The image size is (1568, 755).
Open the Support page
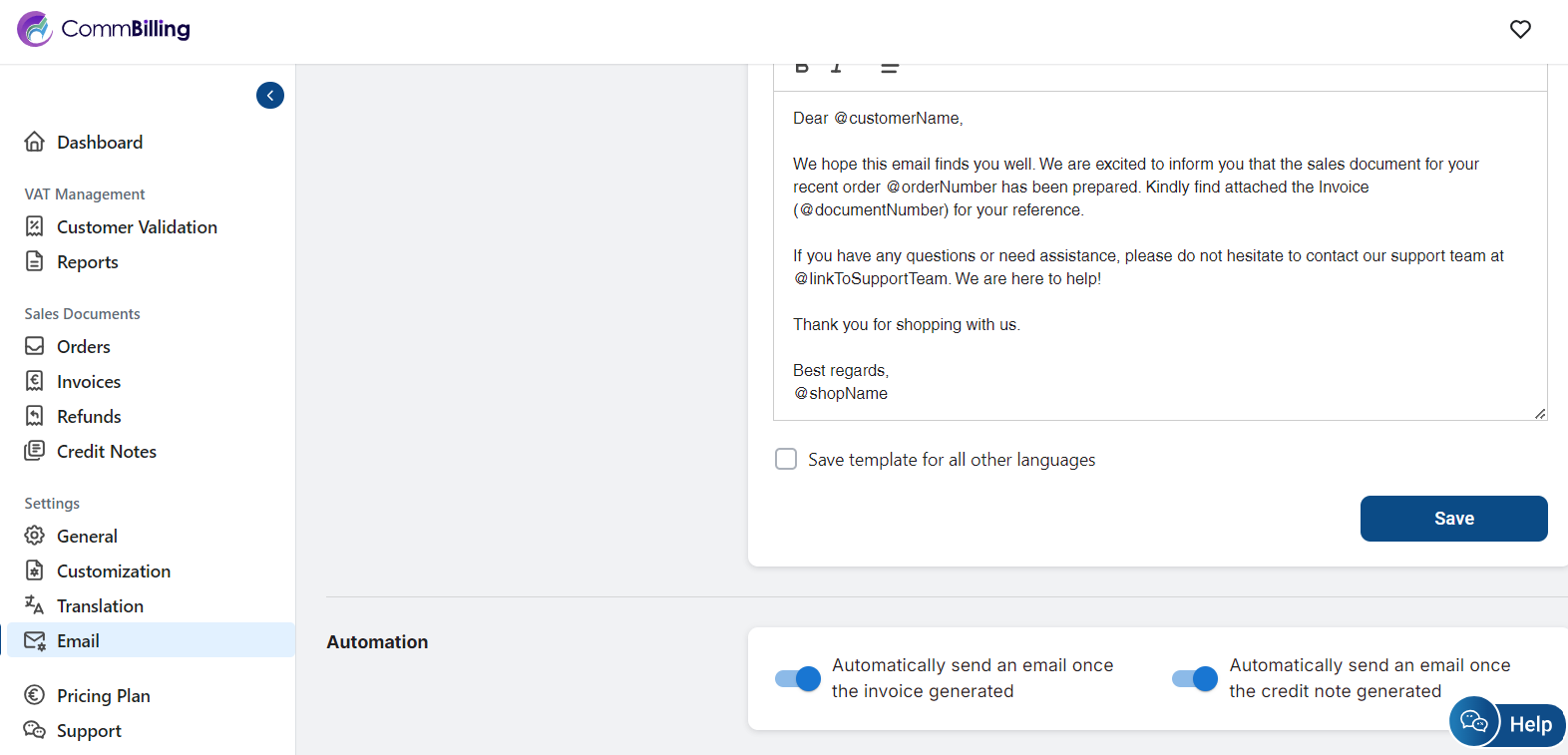(x=89, y=731)
